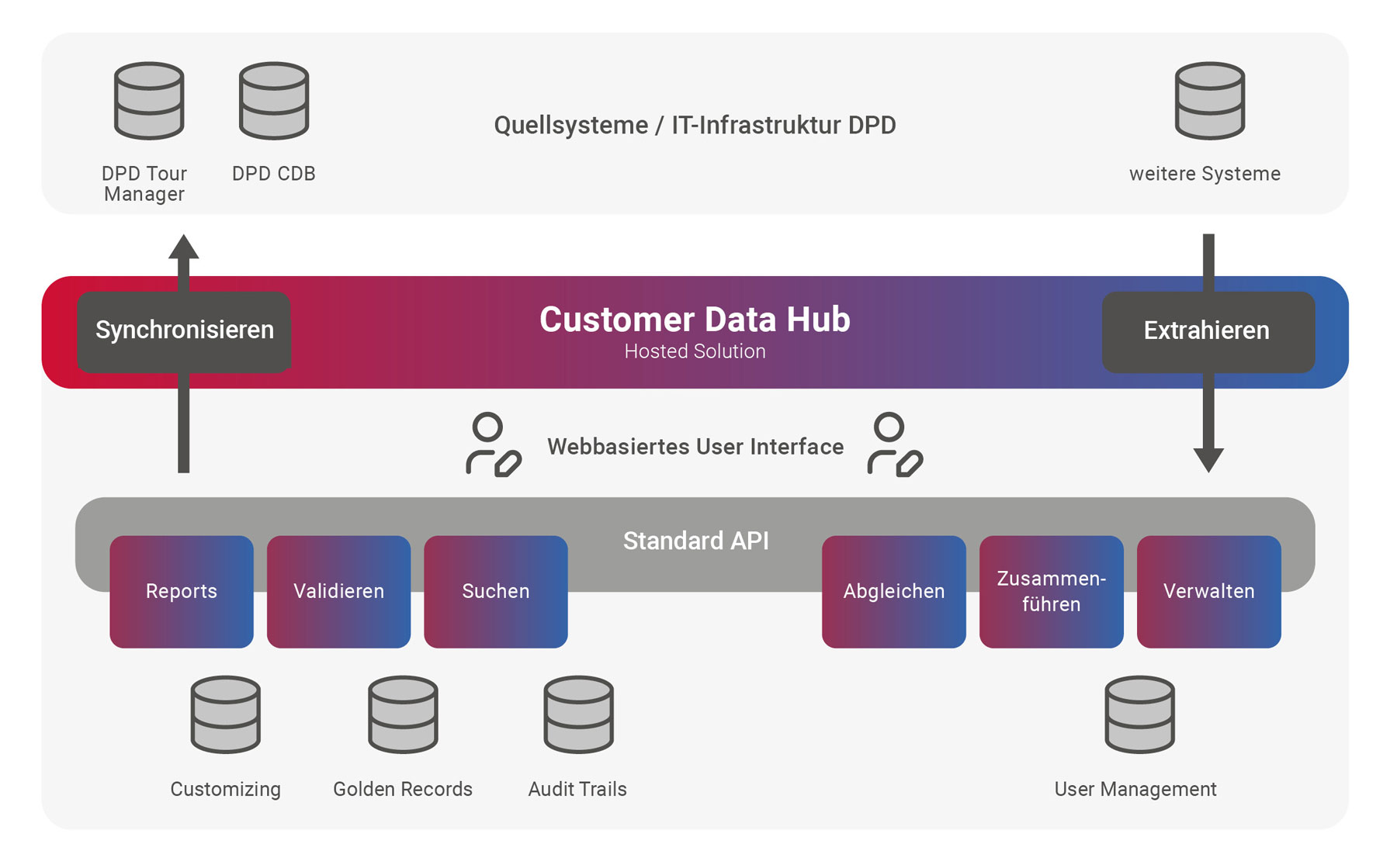Toggle the Verwalten function tile
This screenshot has height=868, width=1397.
(x=1208, y=590)
